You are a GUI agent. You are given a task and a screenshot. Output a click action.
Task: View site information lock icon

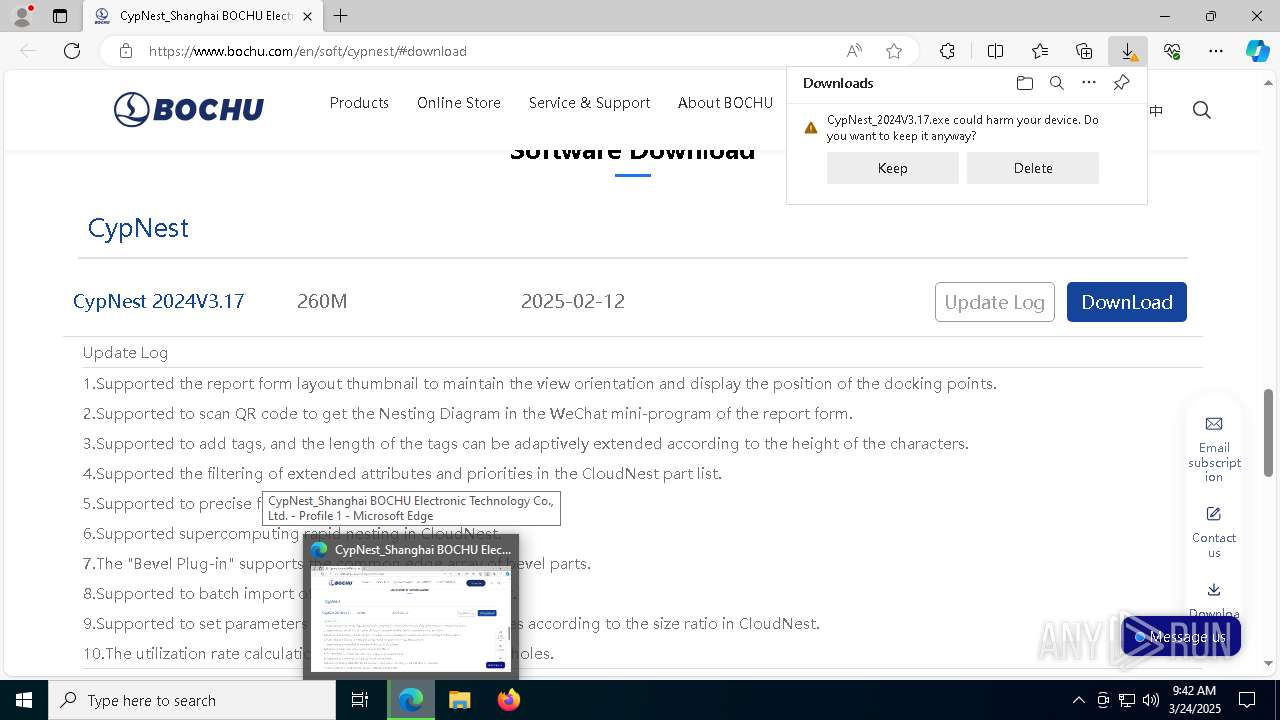[126, 51]
